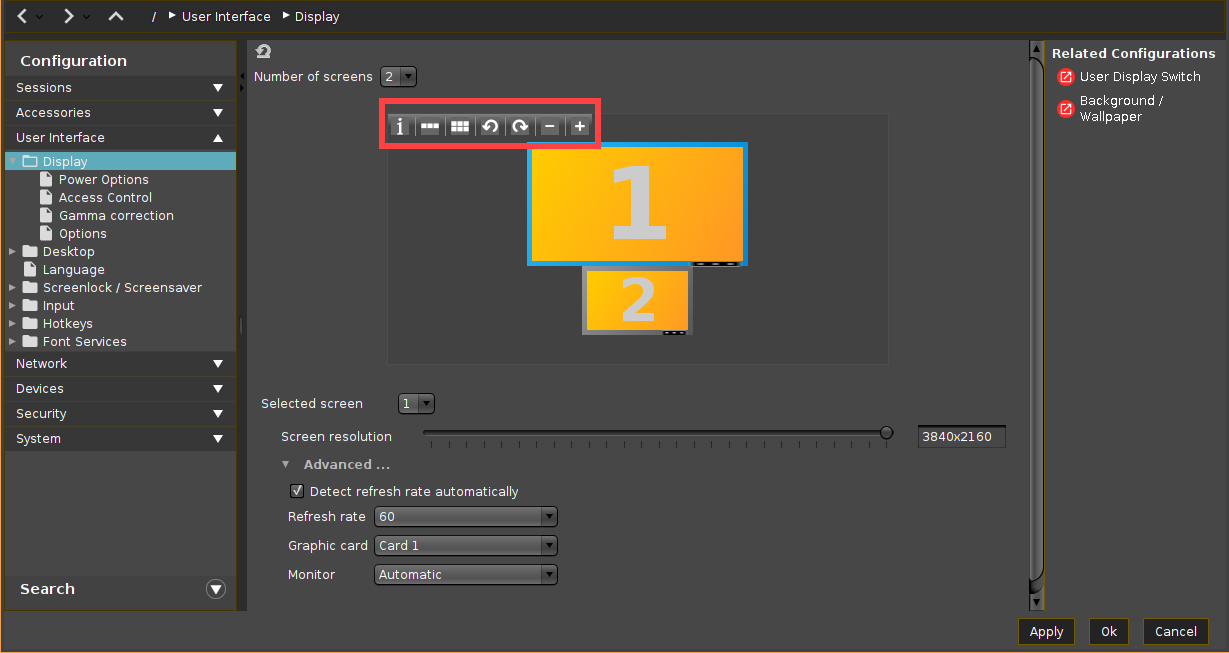
Task: Click the Apply button
Action: pos(1046,631)
